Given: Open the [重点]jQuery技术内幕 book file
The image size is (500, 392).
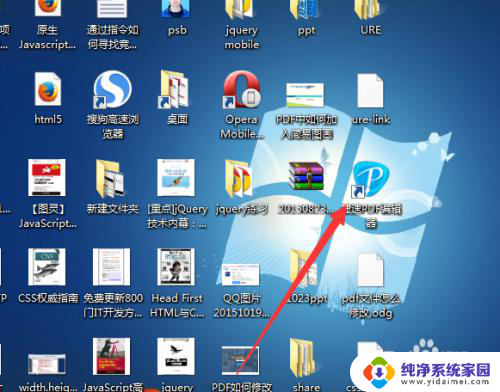Looking at the screenshot, I should pyautogui.click(x=176, y=177).
